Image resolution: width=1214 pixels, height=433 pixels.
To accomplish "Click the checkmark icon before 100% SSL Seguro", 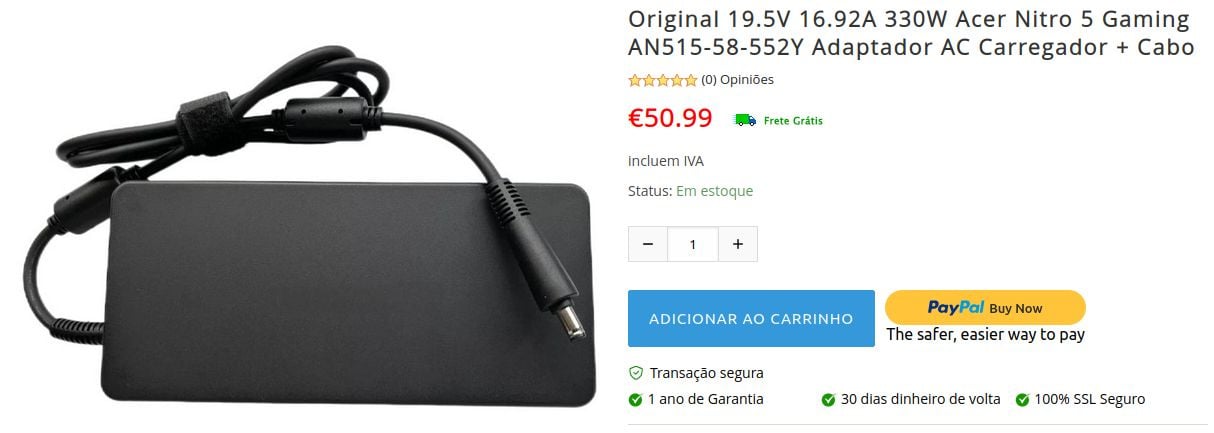I will [1022, 400].
